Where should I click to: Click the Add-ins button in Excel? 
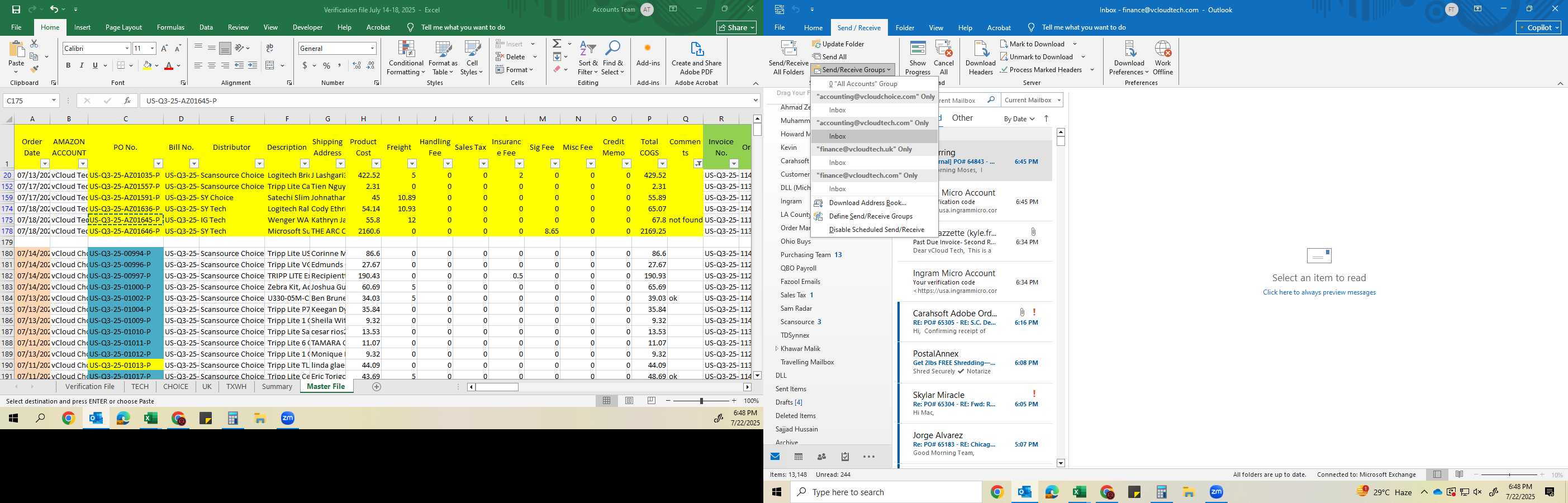coord(648,54)
